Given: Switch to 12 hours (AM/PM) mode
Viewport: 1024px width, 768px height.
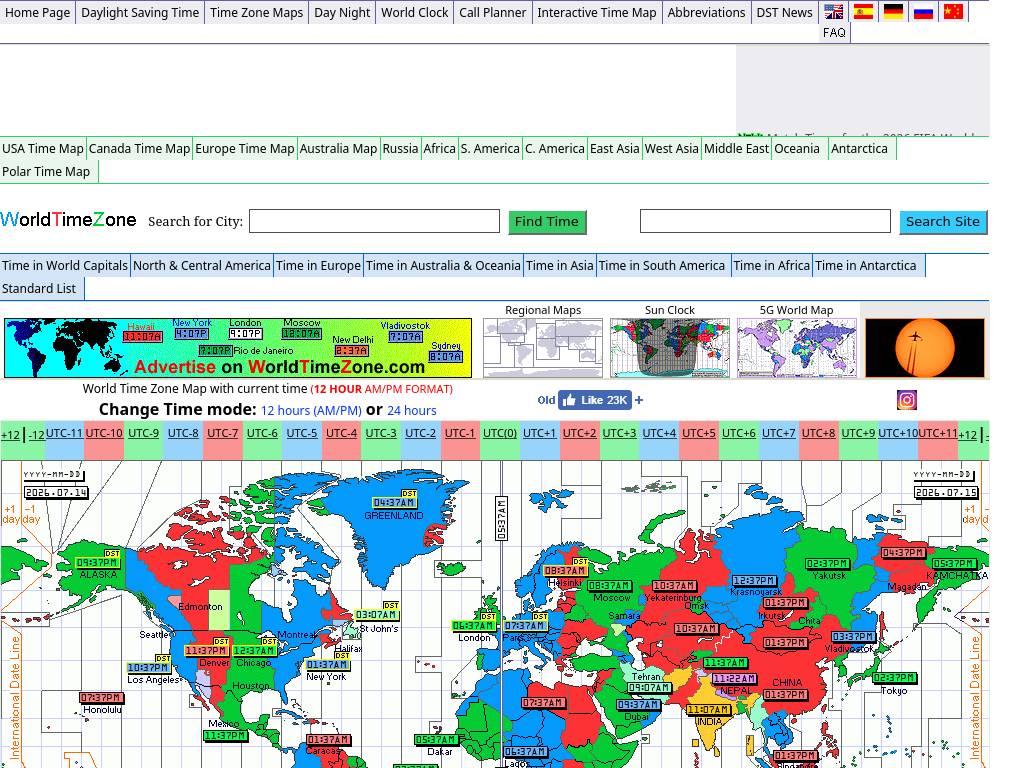Looking at the screenshot, I should (x=311, y=411).
